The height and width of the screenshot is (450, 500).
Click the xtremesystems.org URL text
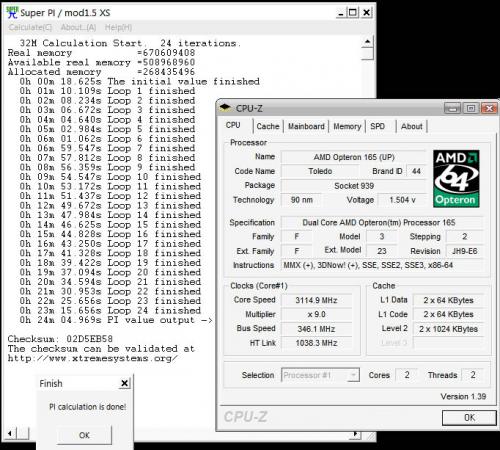pos(93,358)
